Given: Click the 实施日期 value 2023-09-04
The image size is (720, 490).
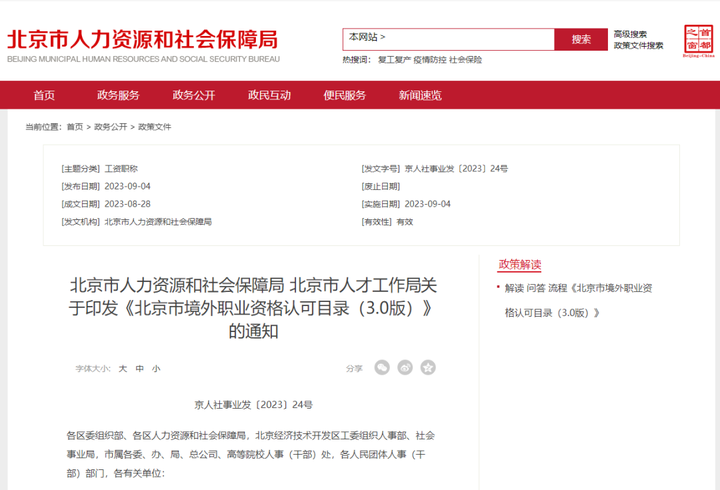Looking at the screenshot, I should pos(428,204).
